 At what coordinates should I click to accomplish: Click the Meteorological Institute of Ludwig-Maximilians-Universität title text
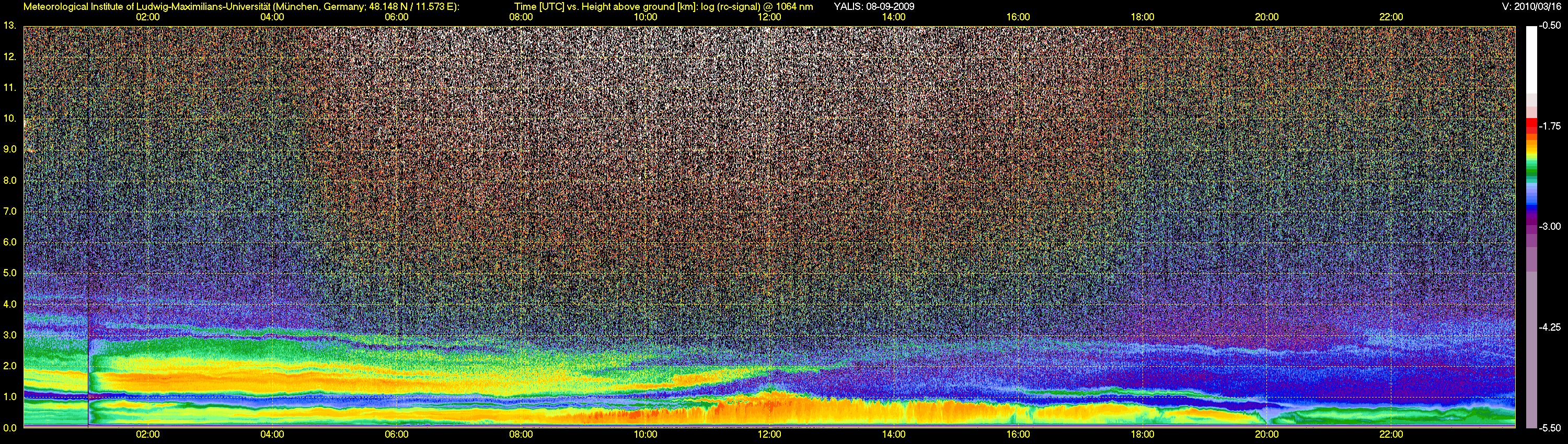click(x=241, y=7)
